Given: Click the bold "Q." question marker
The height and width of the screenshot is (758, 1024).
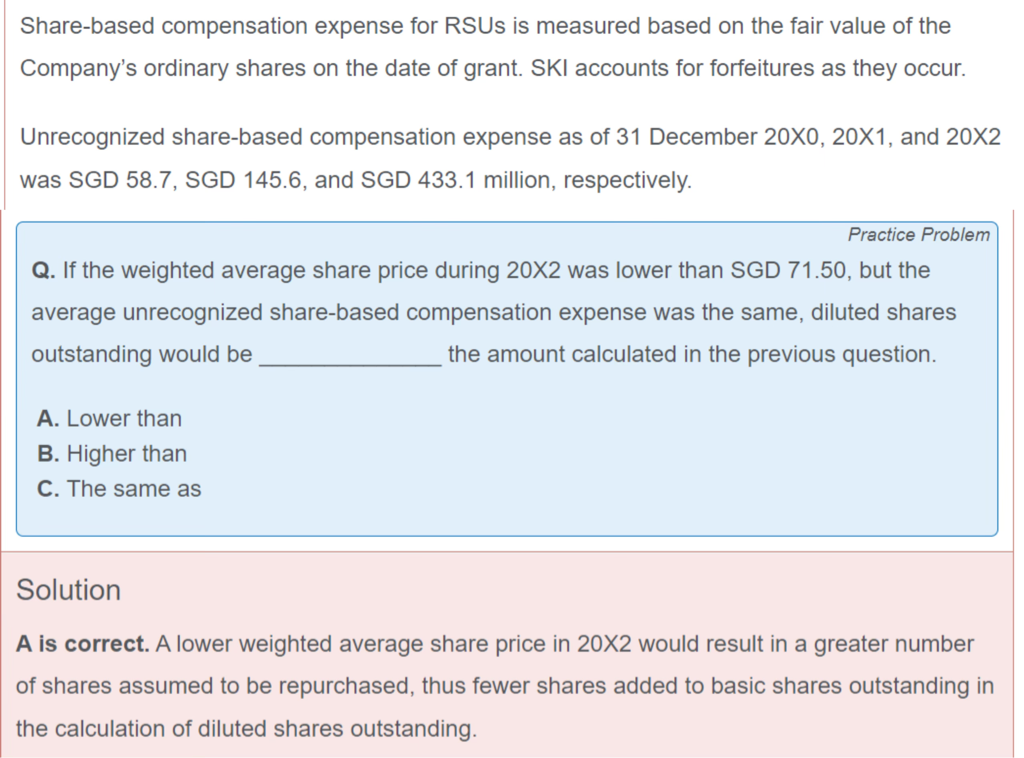Looking at the screenshot, I should (43, 271).
